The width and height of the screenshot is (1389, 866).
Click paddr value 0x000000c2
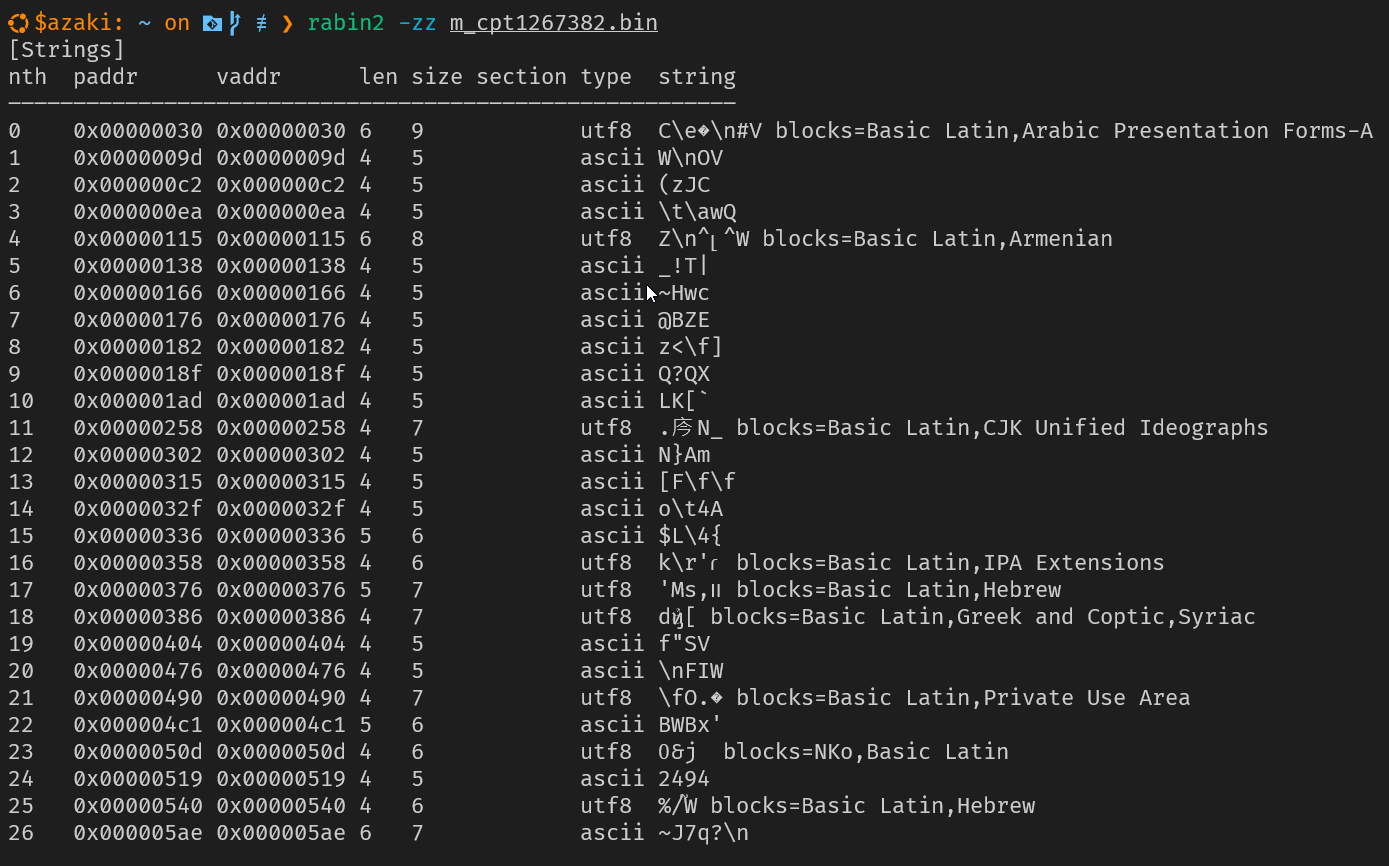[x=138, y=185]
